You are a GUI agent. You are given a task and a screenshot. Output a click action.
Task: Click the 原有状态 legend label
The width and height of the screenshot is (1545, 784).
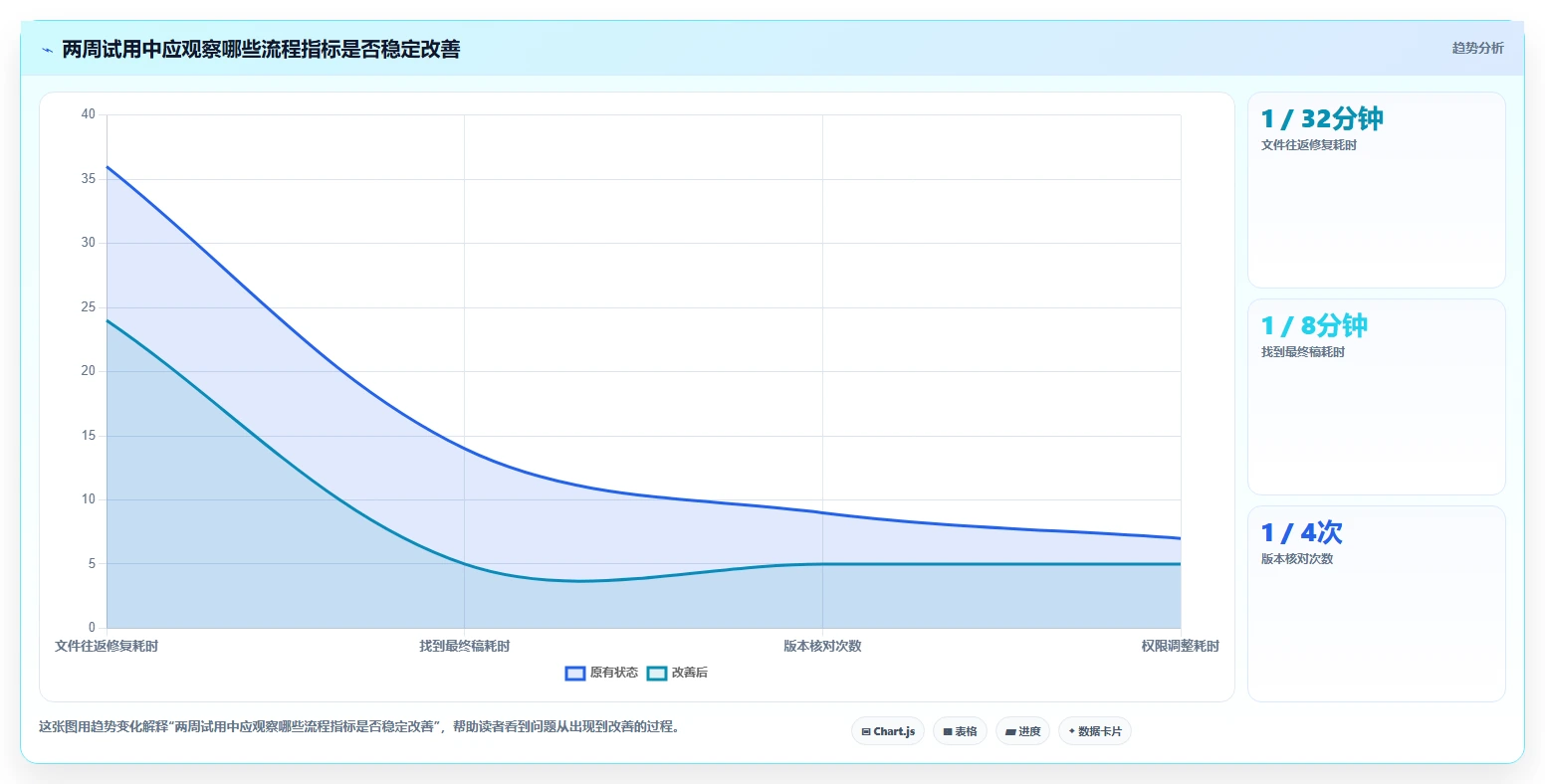click(614, 674)
